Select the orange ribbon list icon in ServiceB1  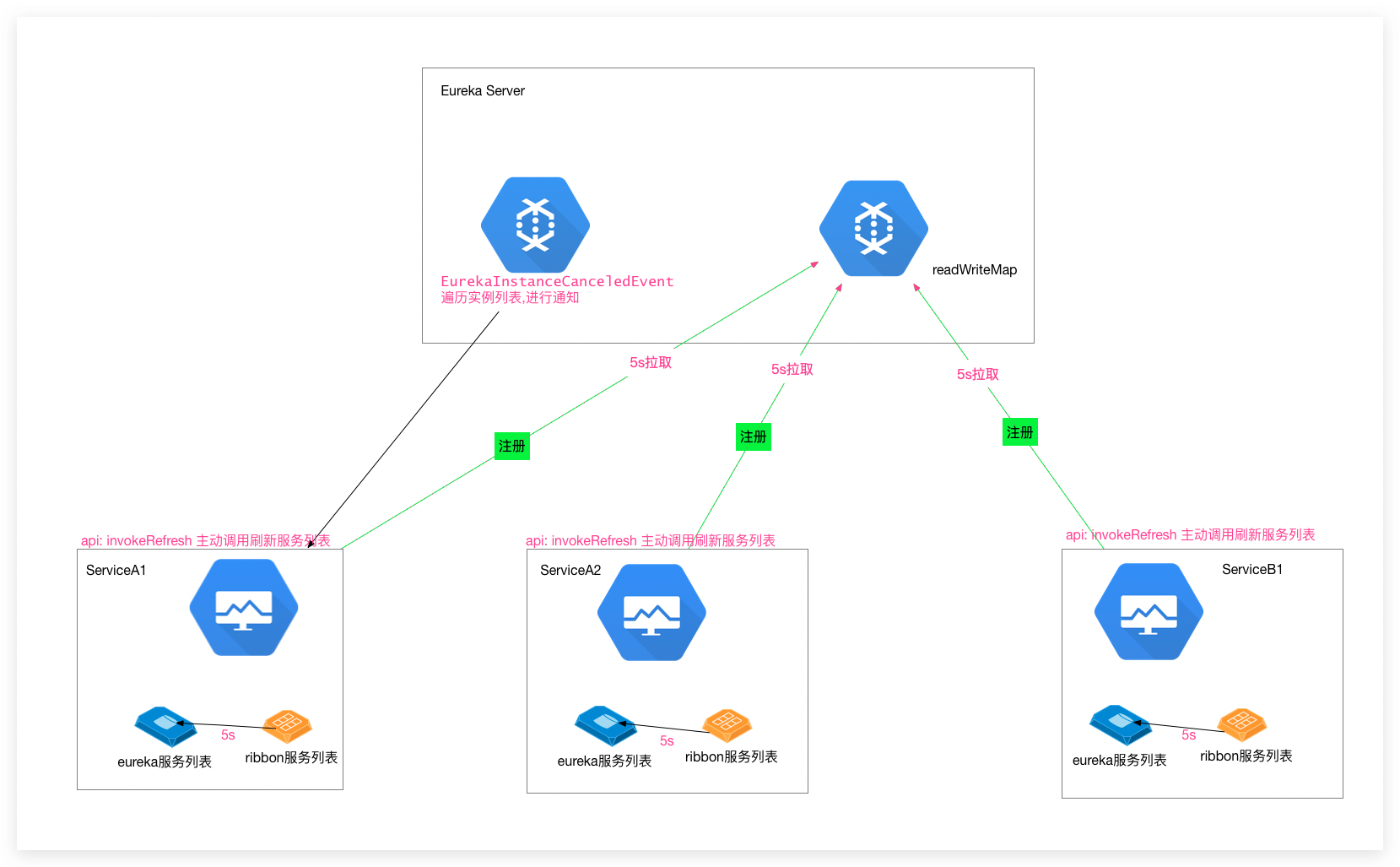coord(1242,723)
